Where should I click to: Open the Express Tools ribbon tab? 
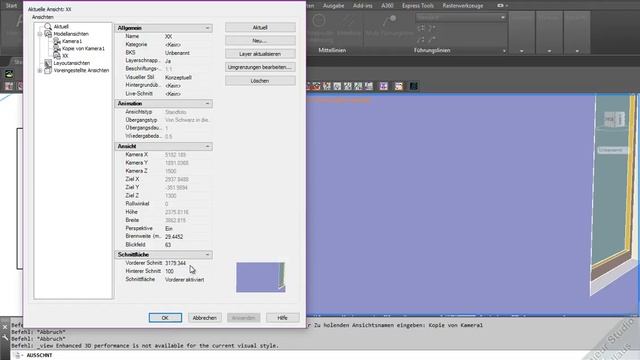pos(418,6)
